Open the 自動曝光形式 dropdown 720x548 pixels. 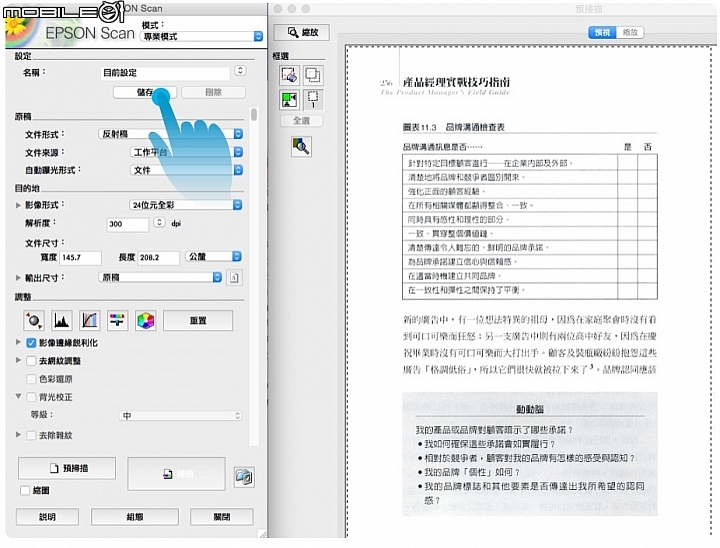click(186, 170)
